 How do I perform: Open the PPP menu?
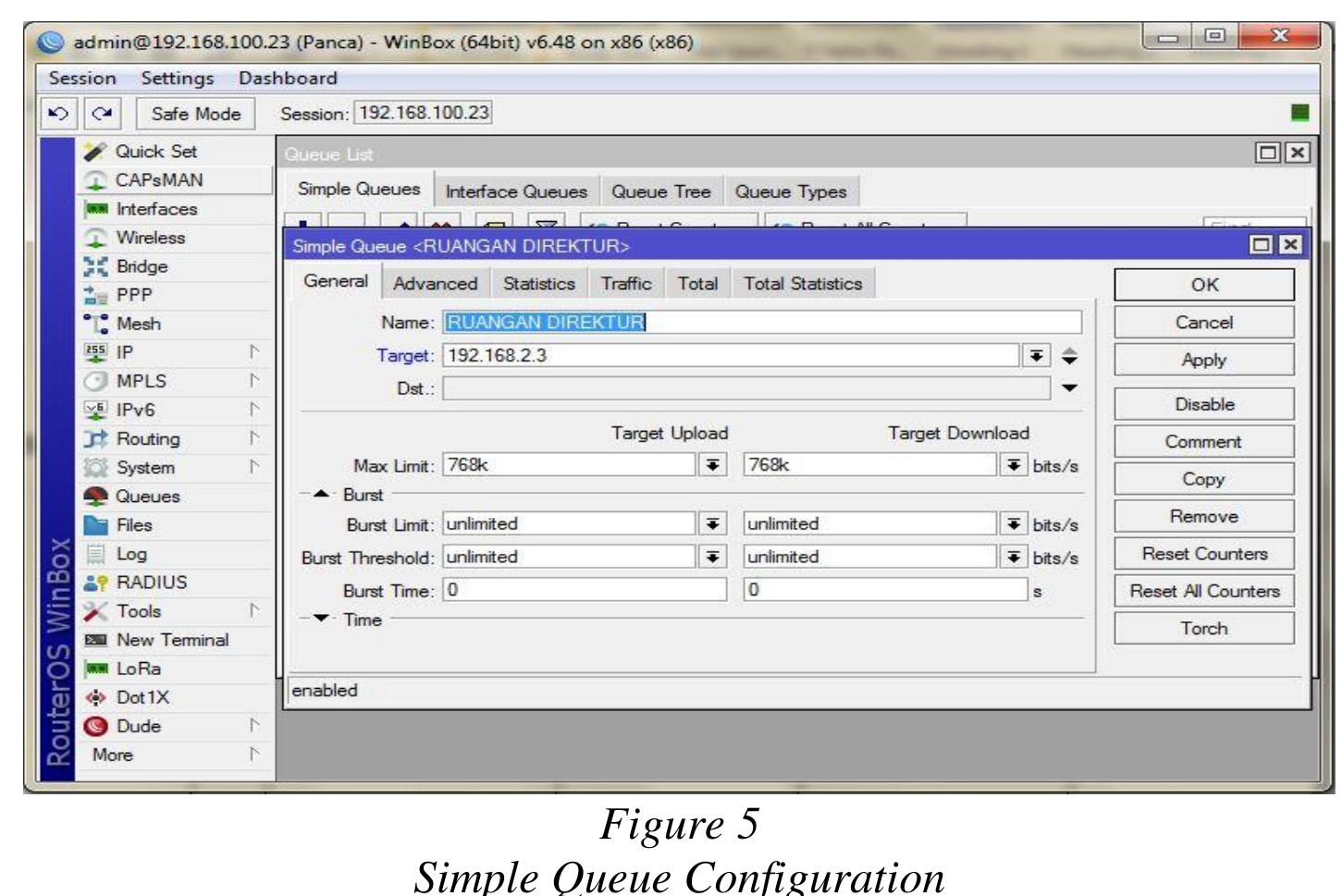[x=133, y=295]
